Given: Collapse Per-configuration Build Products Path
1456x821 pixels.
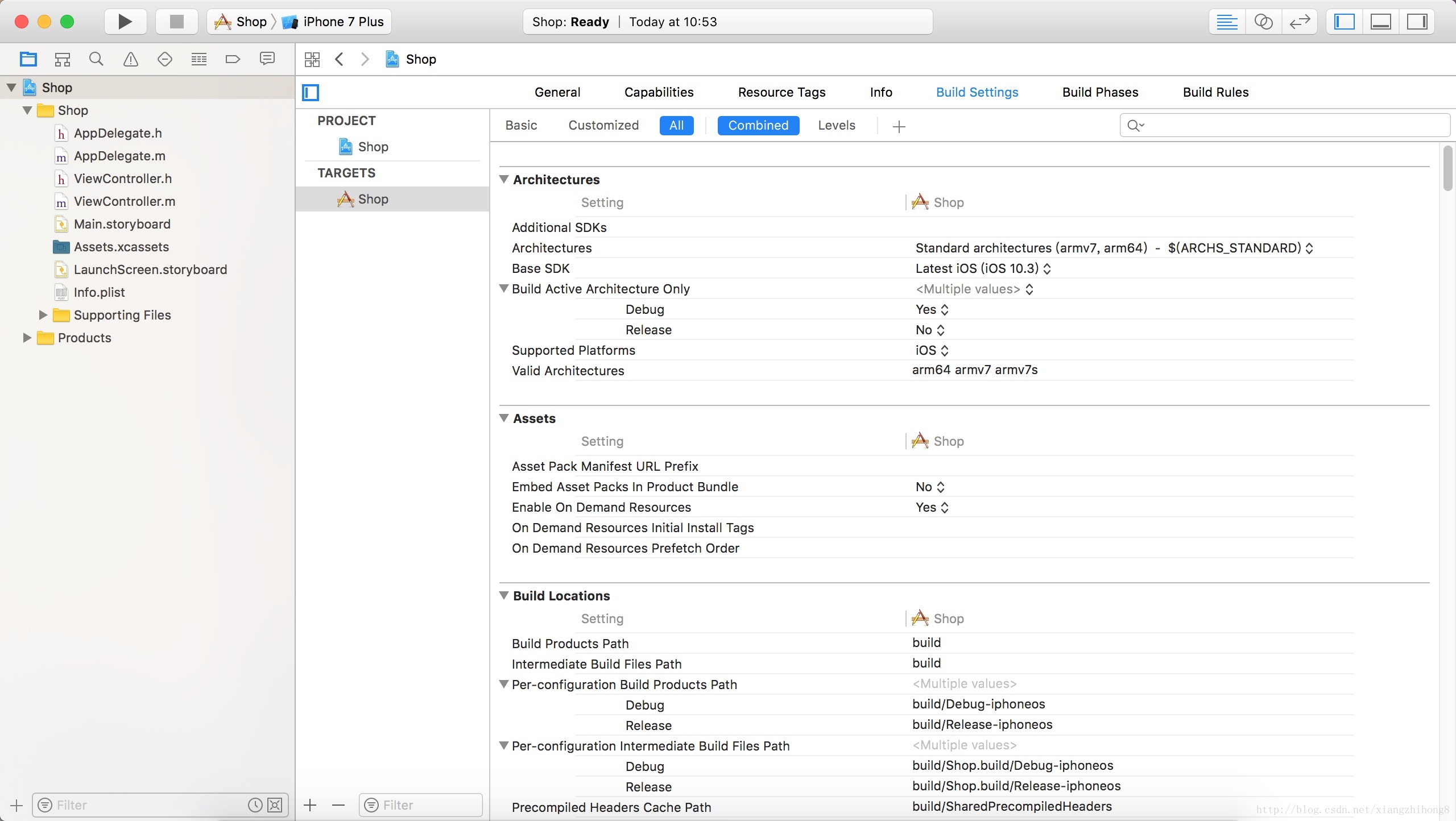Looking at the screenshot, I should coord(504,684).
